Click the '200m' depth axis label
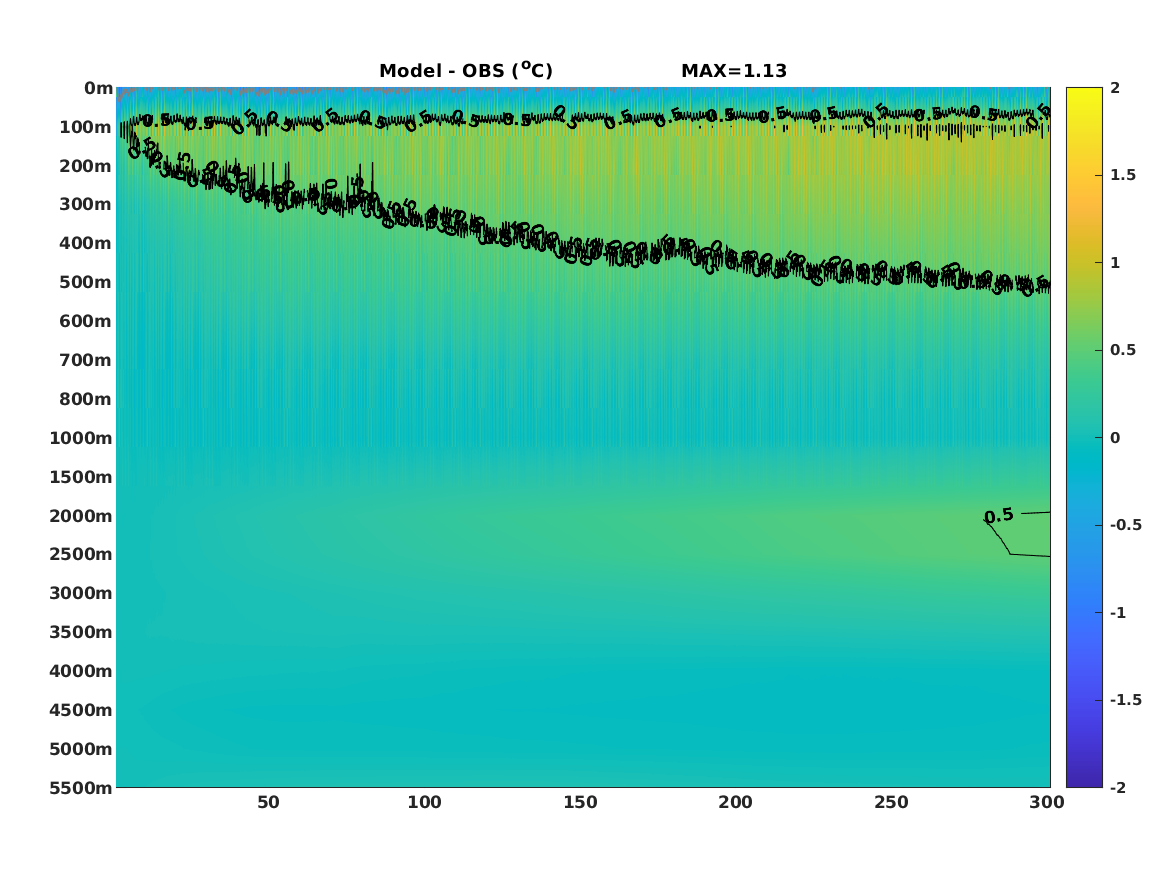 (x=86, y=166)
